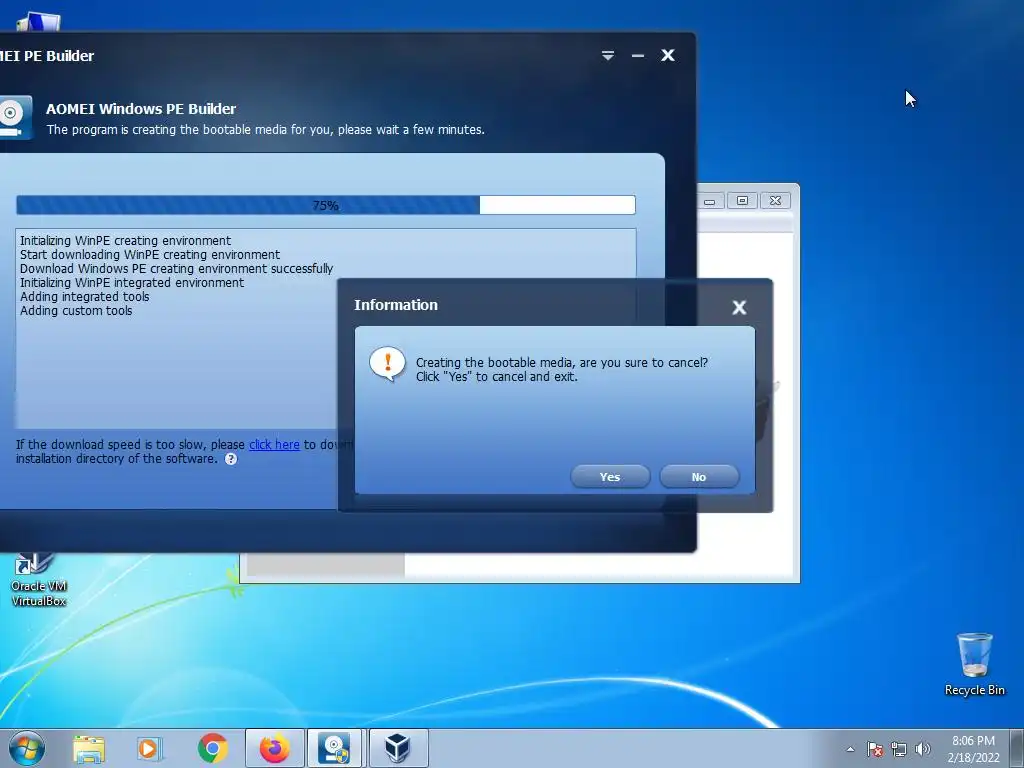Open File Explorer from the taskbar

(x=89, y=748)
